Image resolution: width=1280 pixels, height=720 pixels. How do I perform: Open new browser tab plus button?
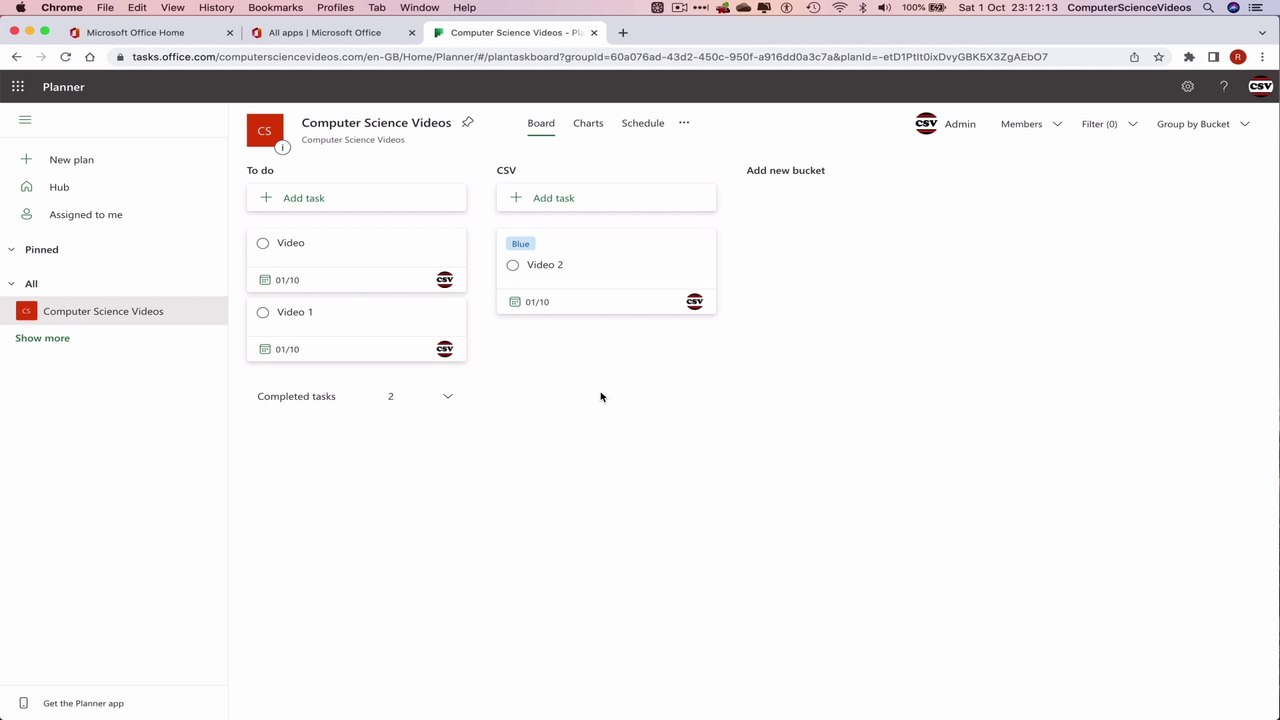[x=623, y=32]
